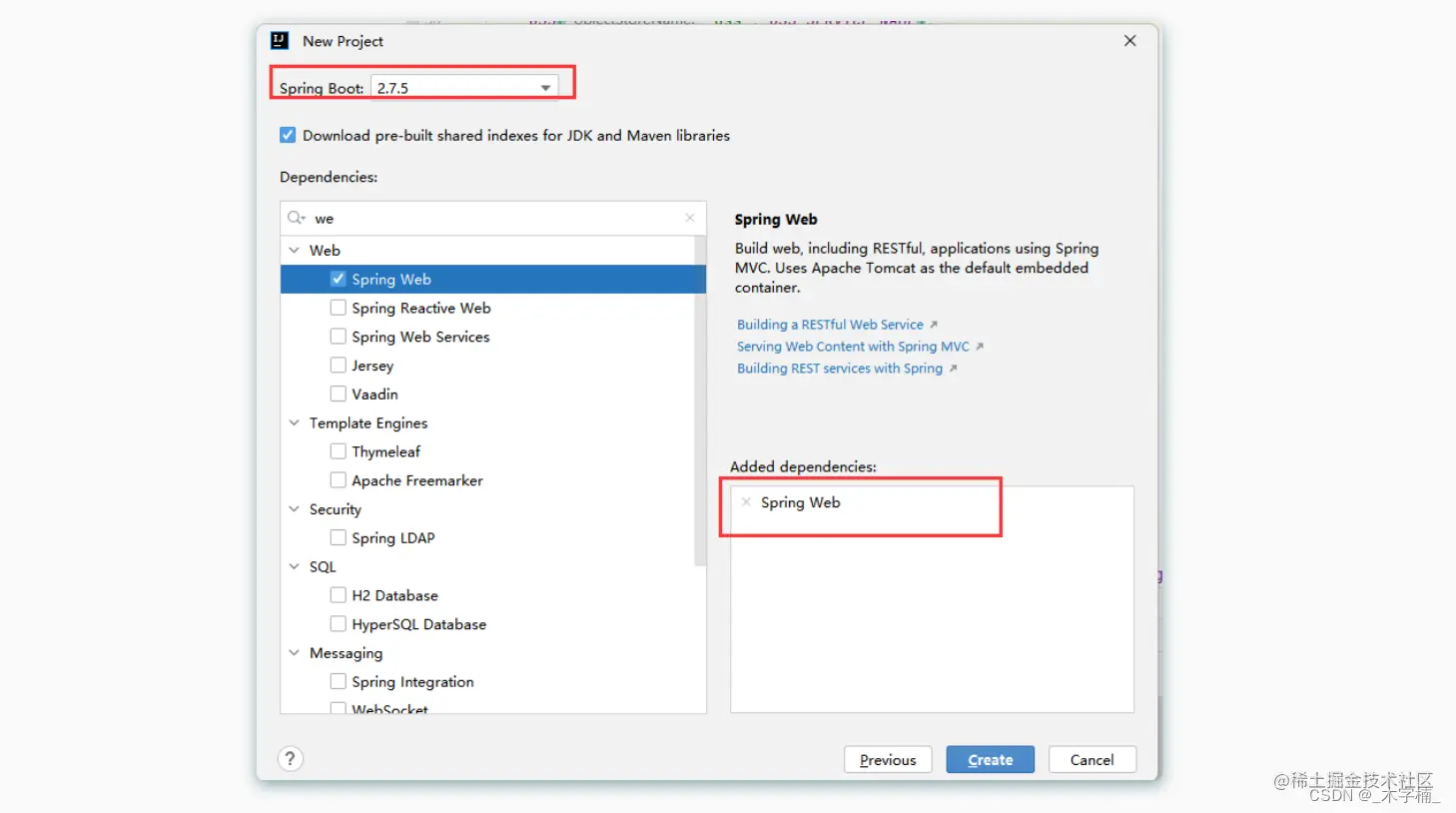The image size is (1456, 813).
Task: Collapse the Template Engines category
Action: 295,422
